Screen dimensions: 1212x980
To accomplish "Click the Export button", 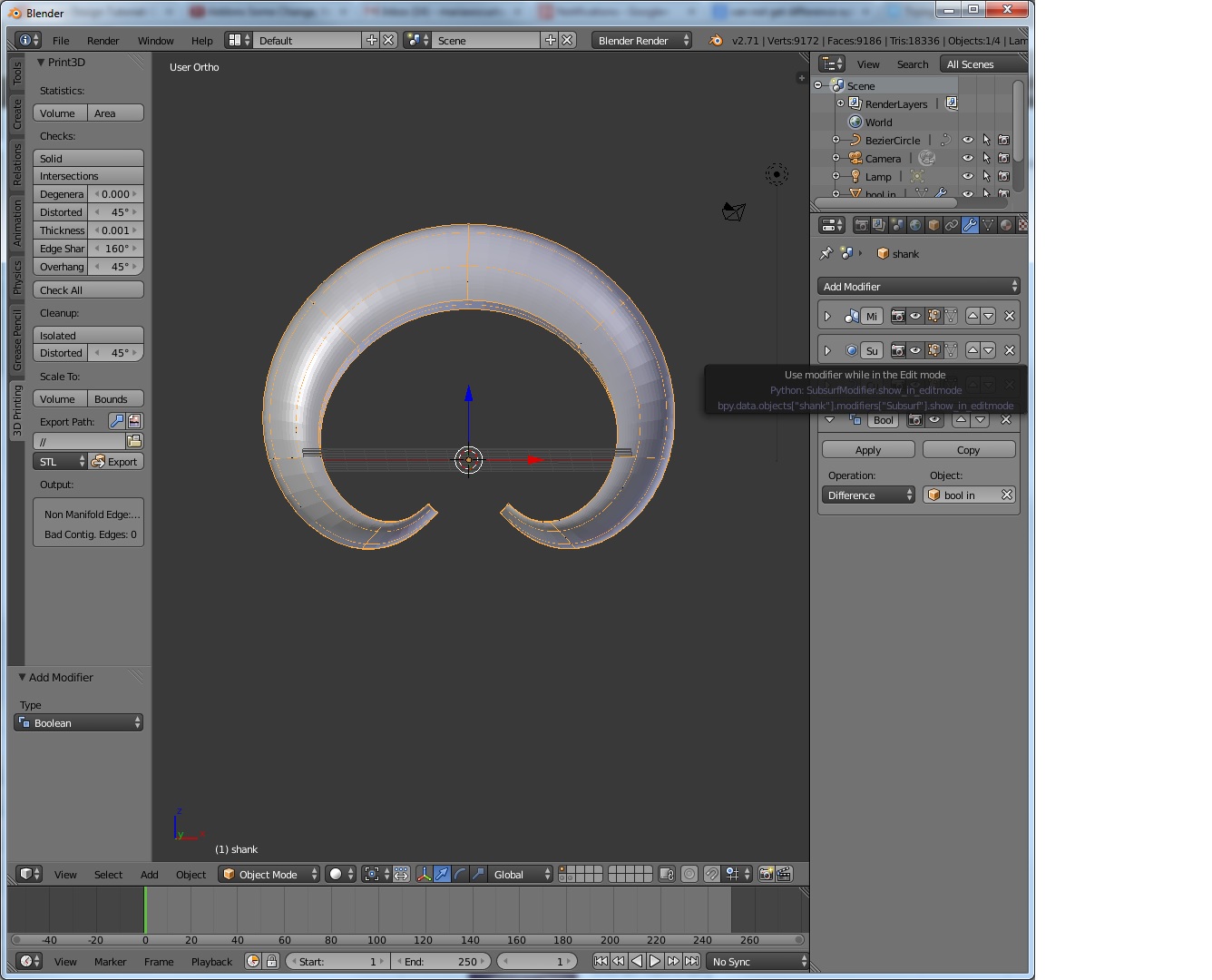I will [x=115, y=461].
